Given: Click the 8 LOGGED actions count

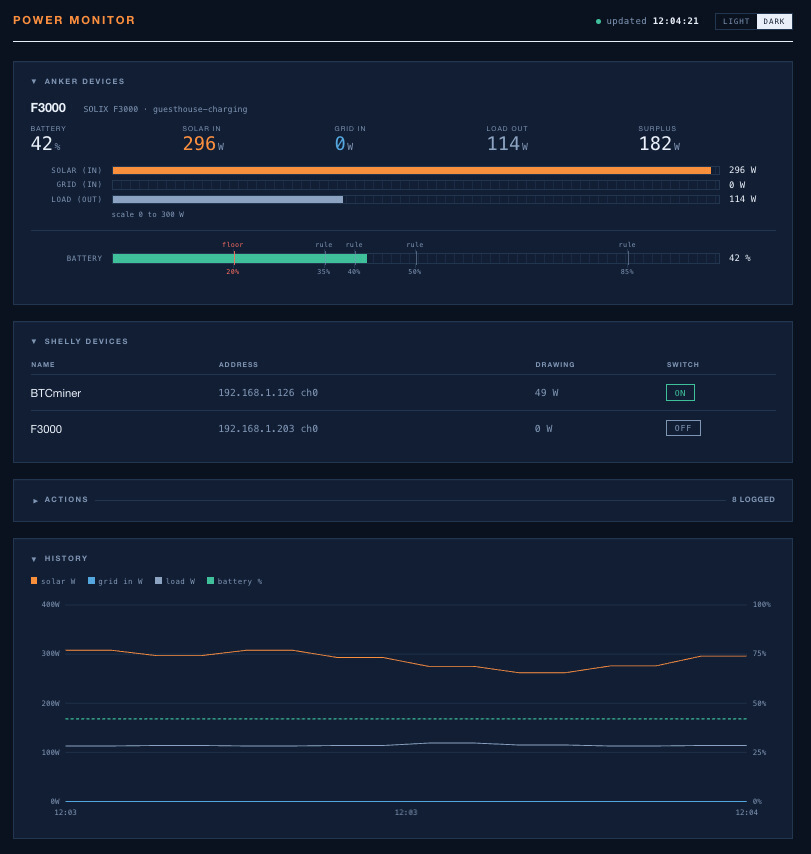Looking at the screenshot, I should (753, 499).
